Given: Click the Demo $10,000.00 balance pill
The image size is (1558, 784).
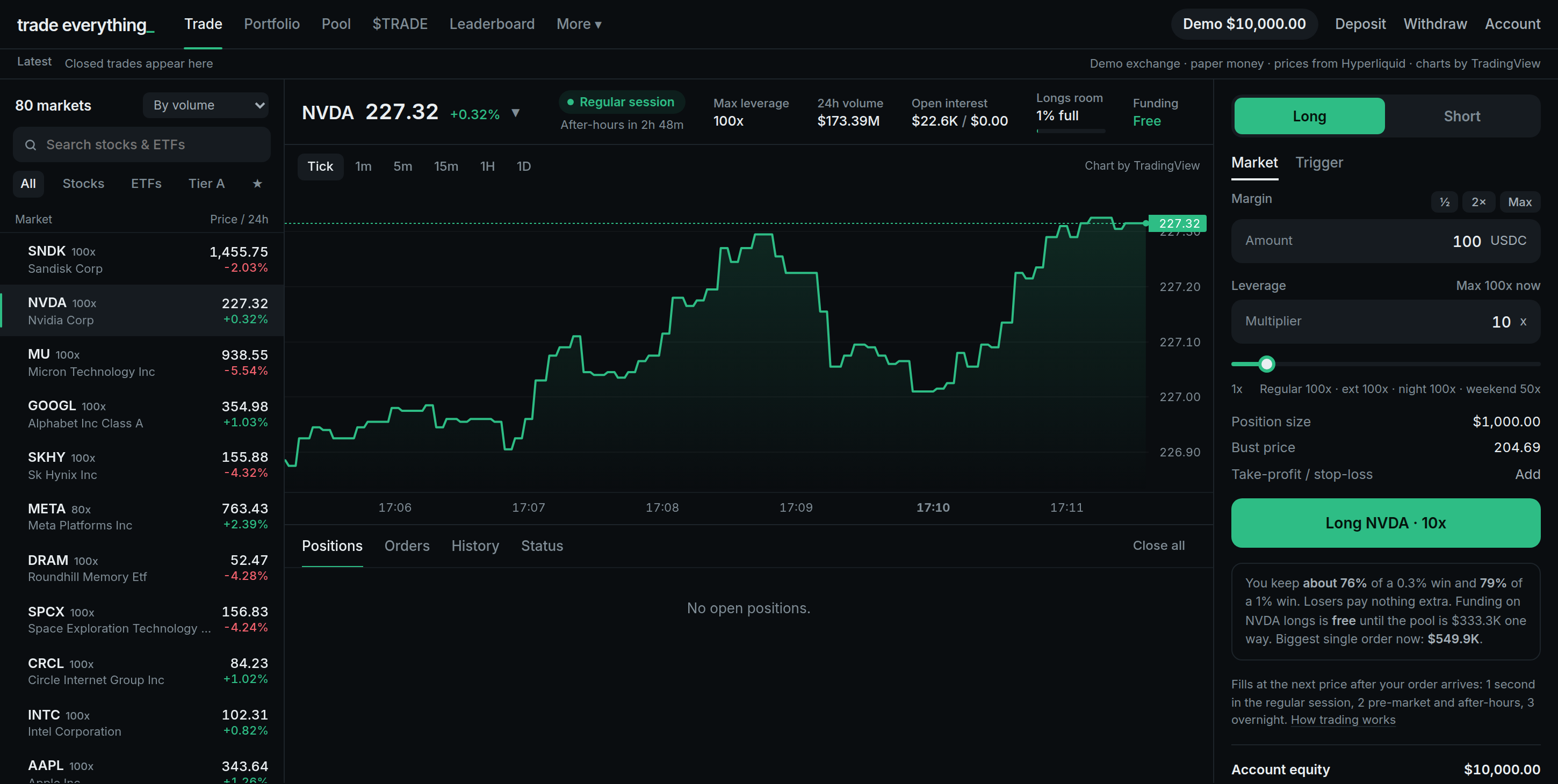Looking at the screenshot, I should coord(1244,24).
